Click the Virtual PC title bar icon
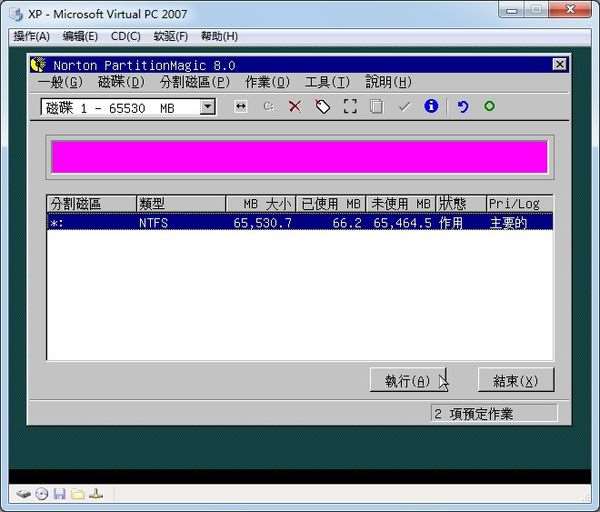This screenshot has height=512, width=600. click(x=17, y=15)
